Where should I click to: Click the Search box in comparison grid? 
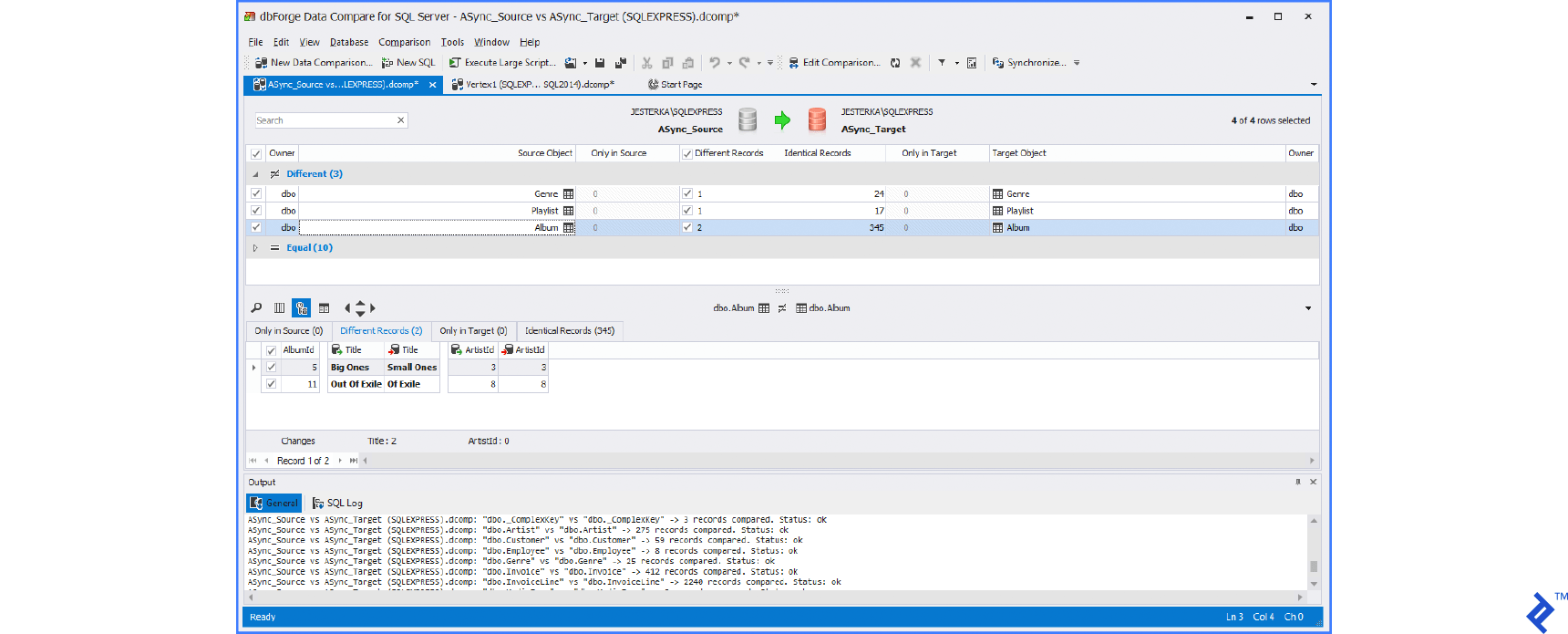[324, 120]
